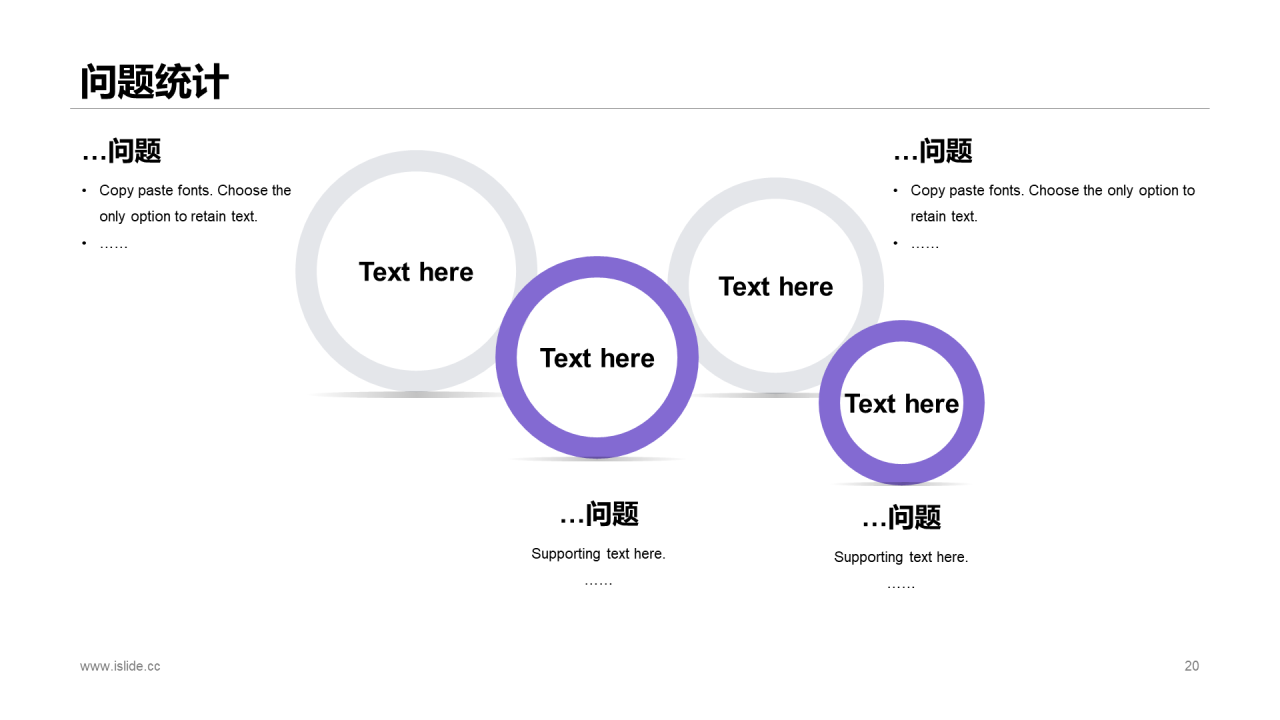Click the horizontal line under the title

(x=640, y=108)
